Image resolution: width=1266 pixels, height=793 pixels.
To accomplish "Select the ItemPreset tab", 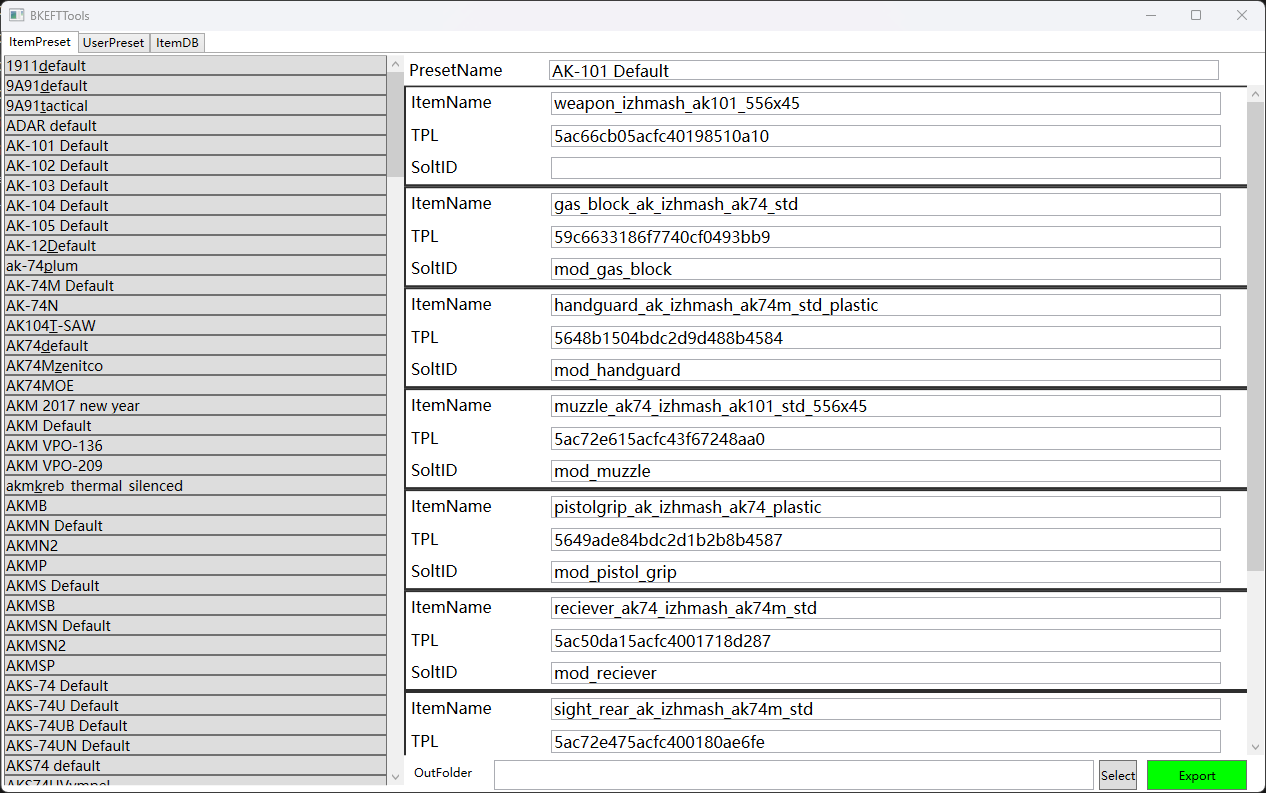I will pyautogui.click(x=40, y=42).
